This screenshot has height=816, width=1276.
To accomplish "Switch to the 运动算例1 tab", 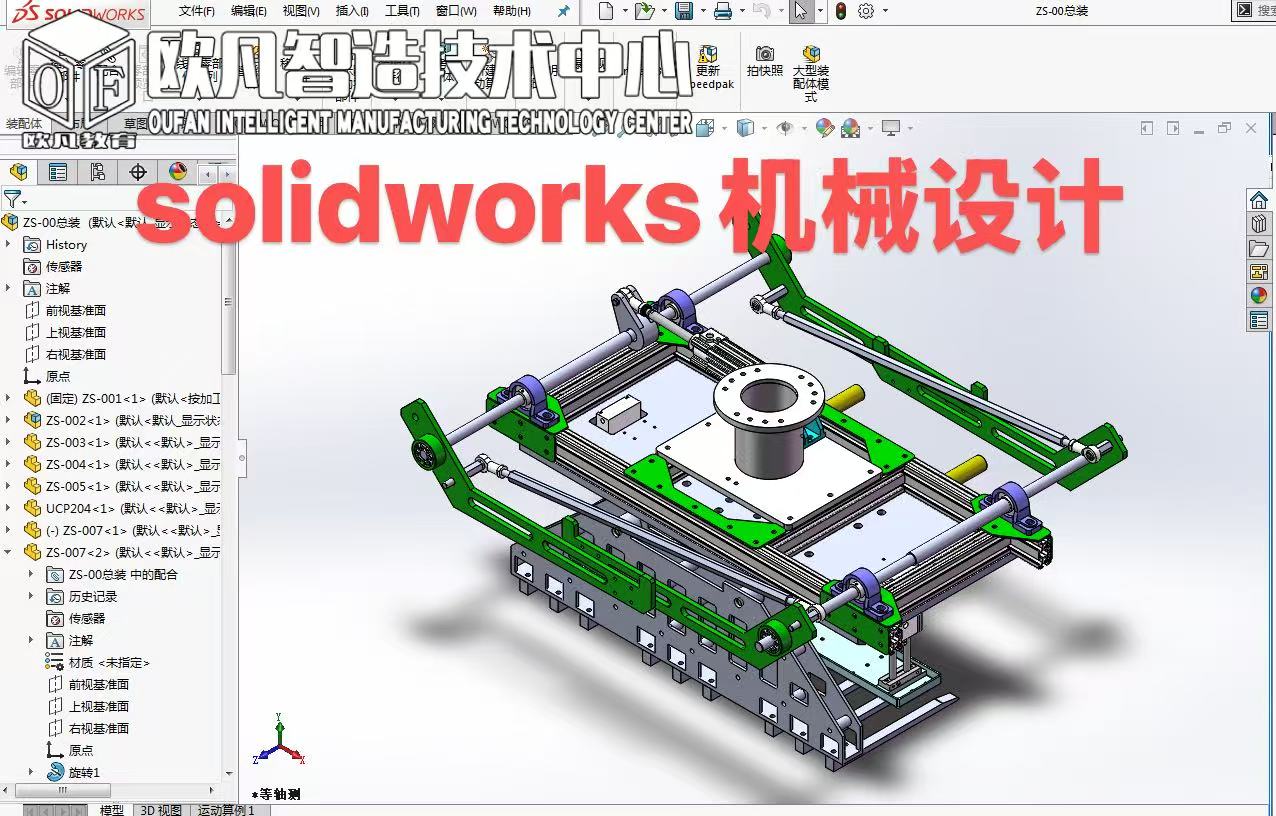I will [x=225, y=809].
